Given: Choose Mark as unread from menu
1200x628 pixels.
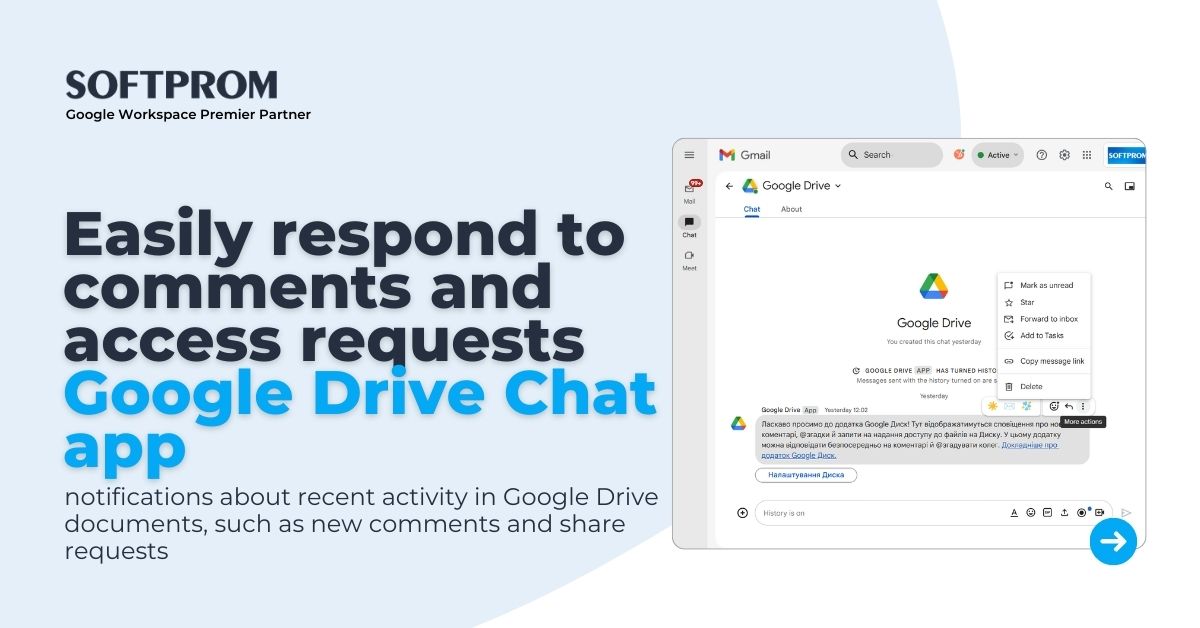Looking at the screenshot, I should [1044, 285].
